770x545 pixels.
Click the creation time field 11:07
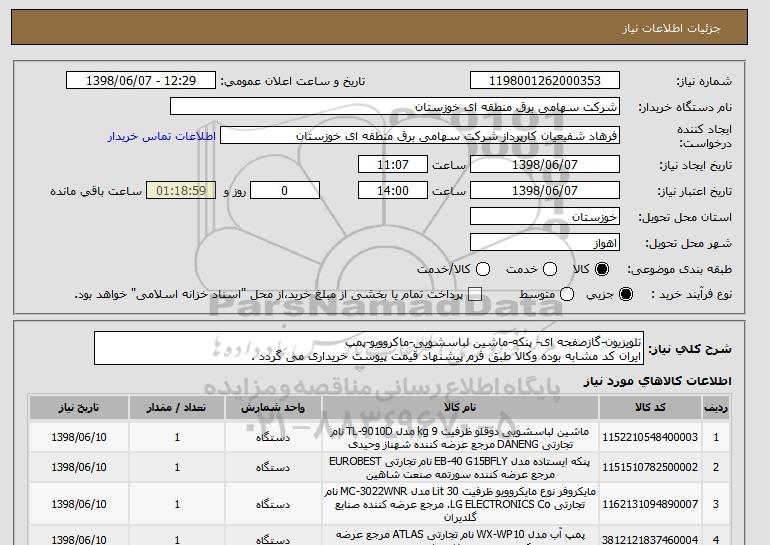pos(393,164)
